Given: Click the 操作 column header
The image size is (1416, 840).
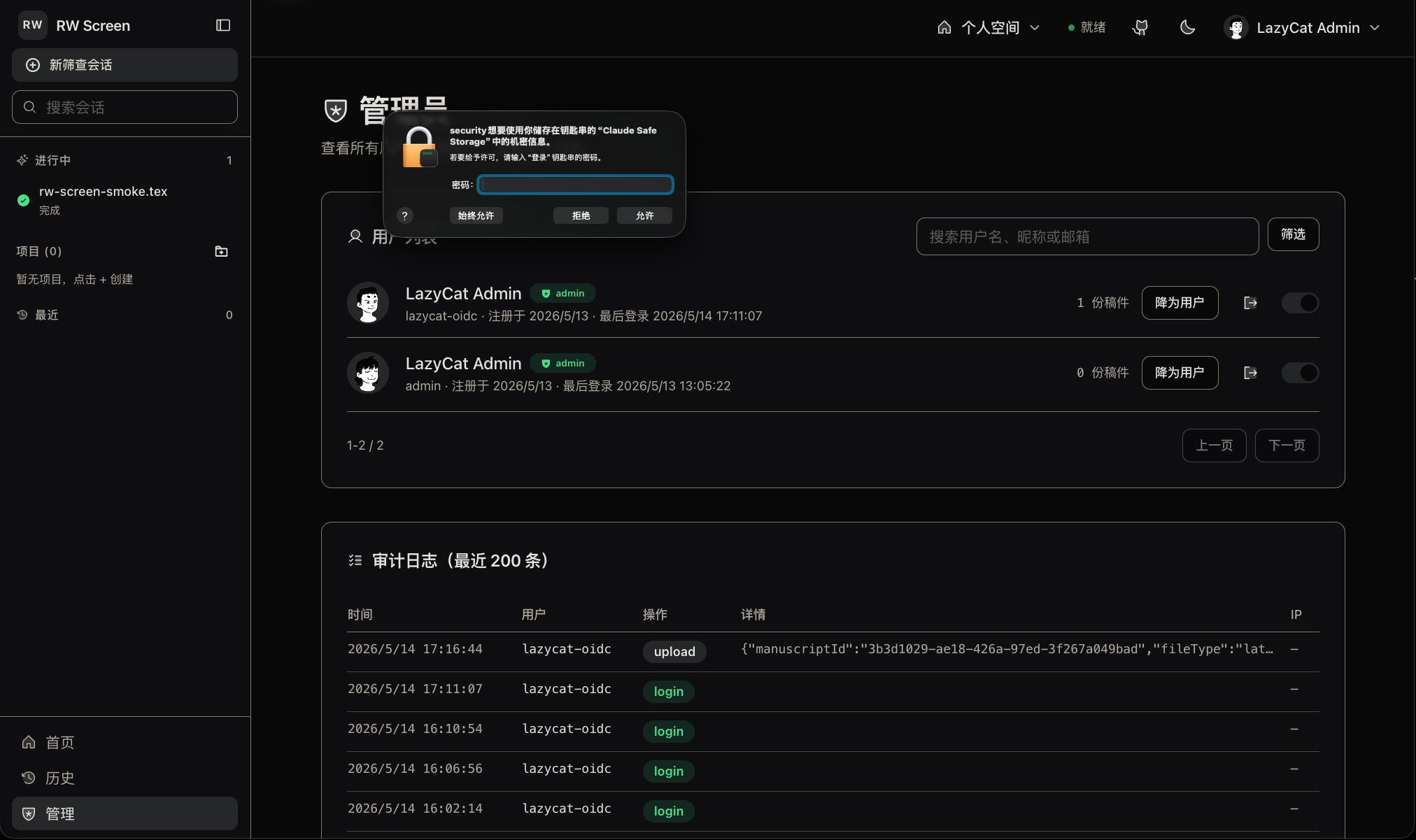Looking at the screenshot, I should 655,614.
